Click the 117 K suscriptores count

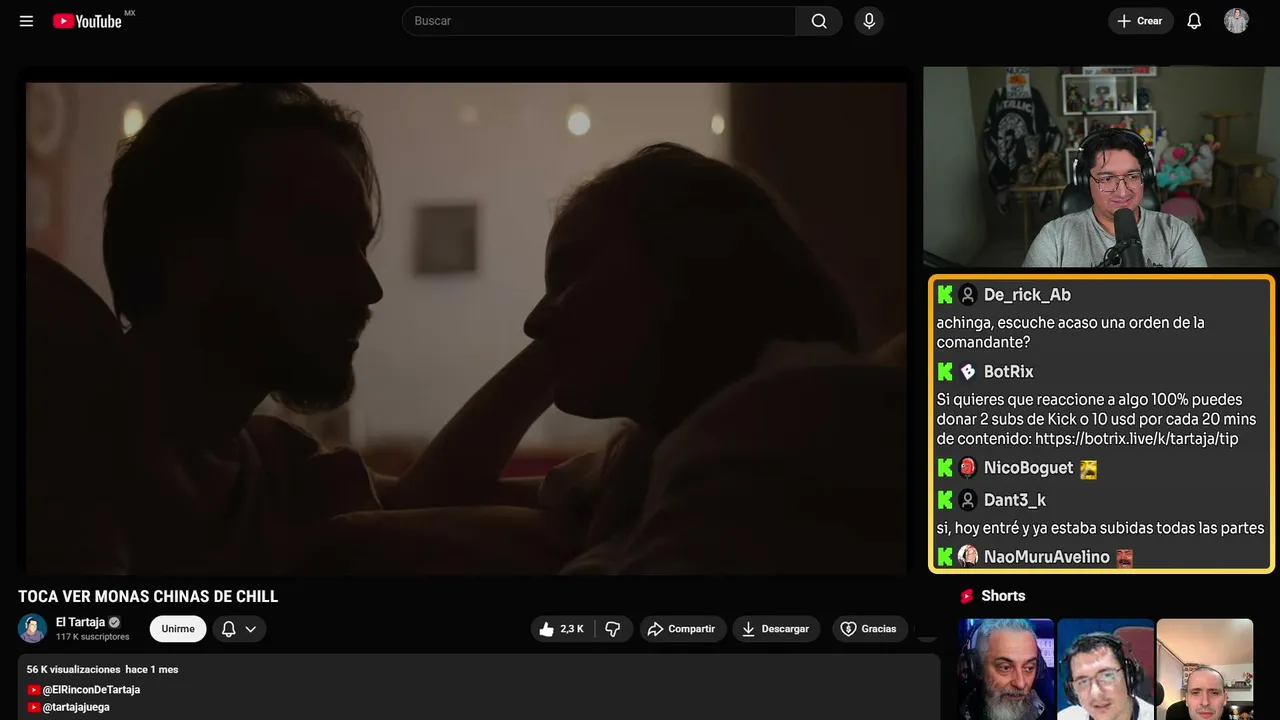[93, 637]
